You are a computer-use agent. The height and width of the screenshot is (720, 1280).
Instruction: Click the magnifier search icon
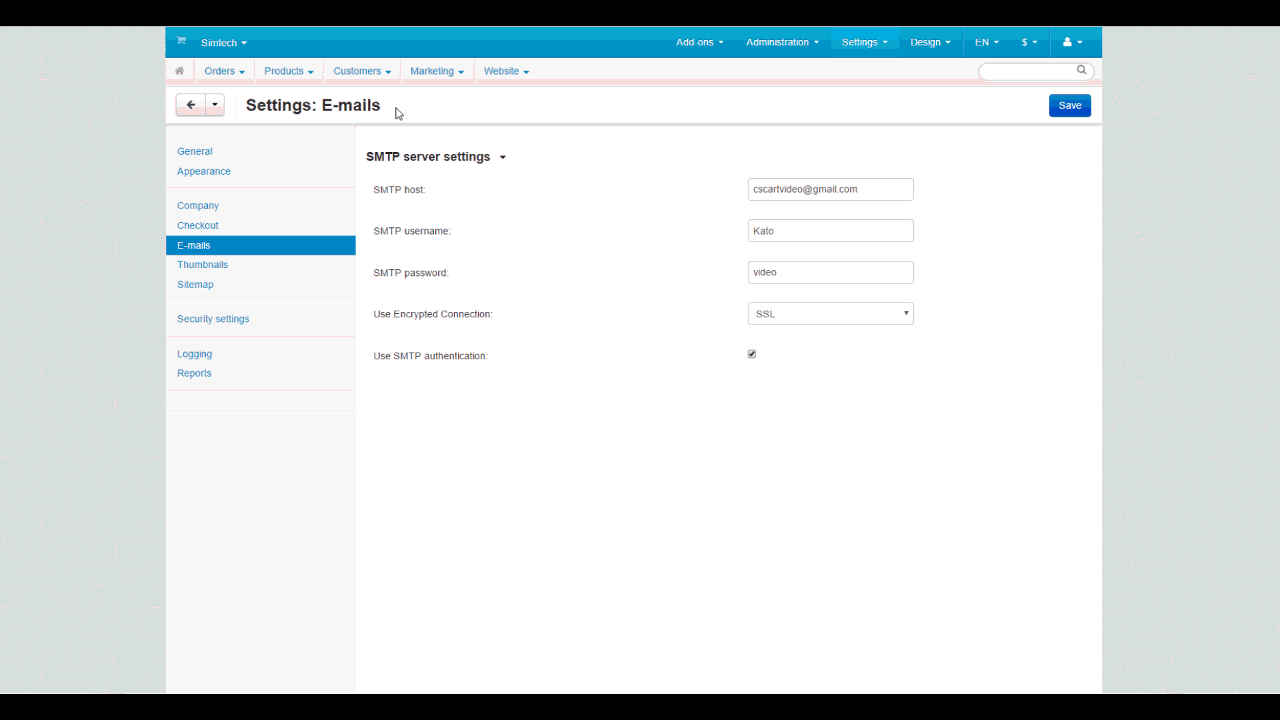[1081, 71]
